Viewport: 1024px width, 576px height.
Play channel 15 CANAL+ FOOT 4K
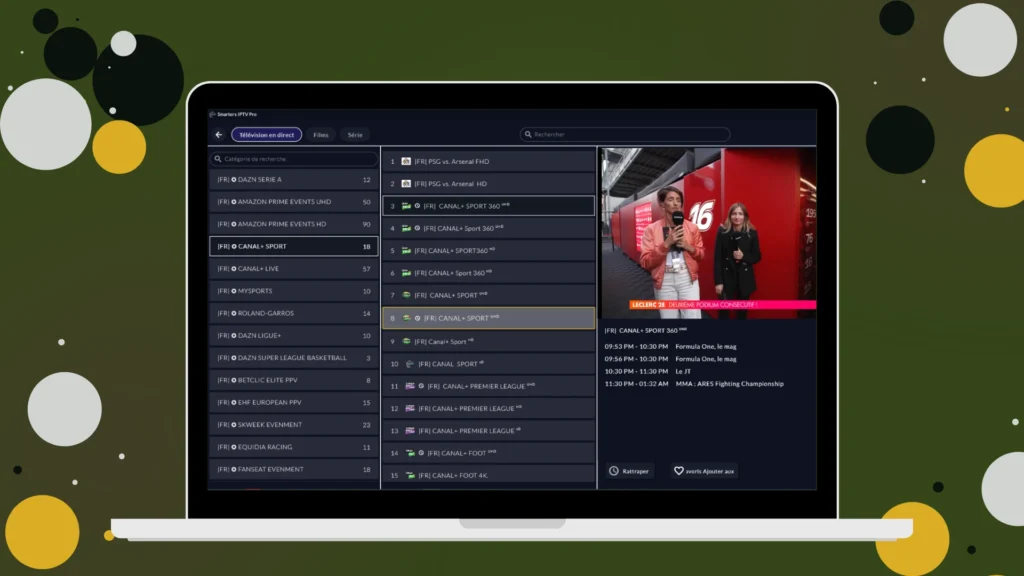pos(488,475)
